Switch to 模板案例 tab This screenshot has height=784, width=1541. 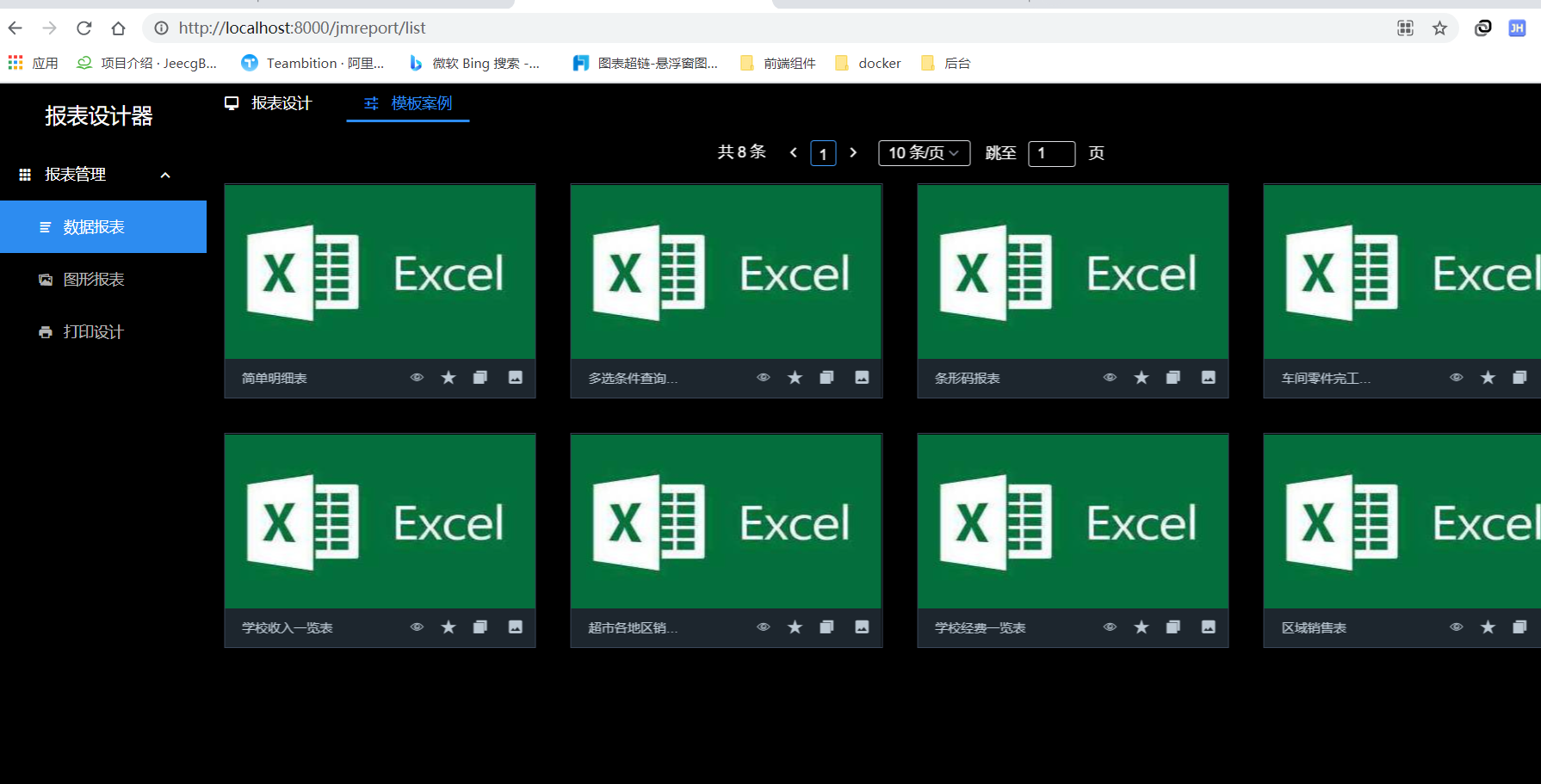408,103
